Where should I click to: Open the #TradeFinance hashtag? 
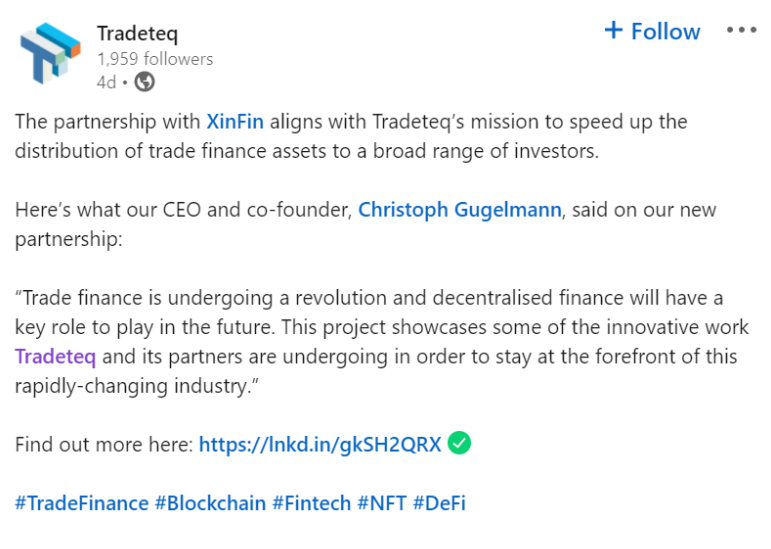coord(82,503)
